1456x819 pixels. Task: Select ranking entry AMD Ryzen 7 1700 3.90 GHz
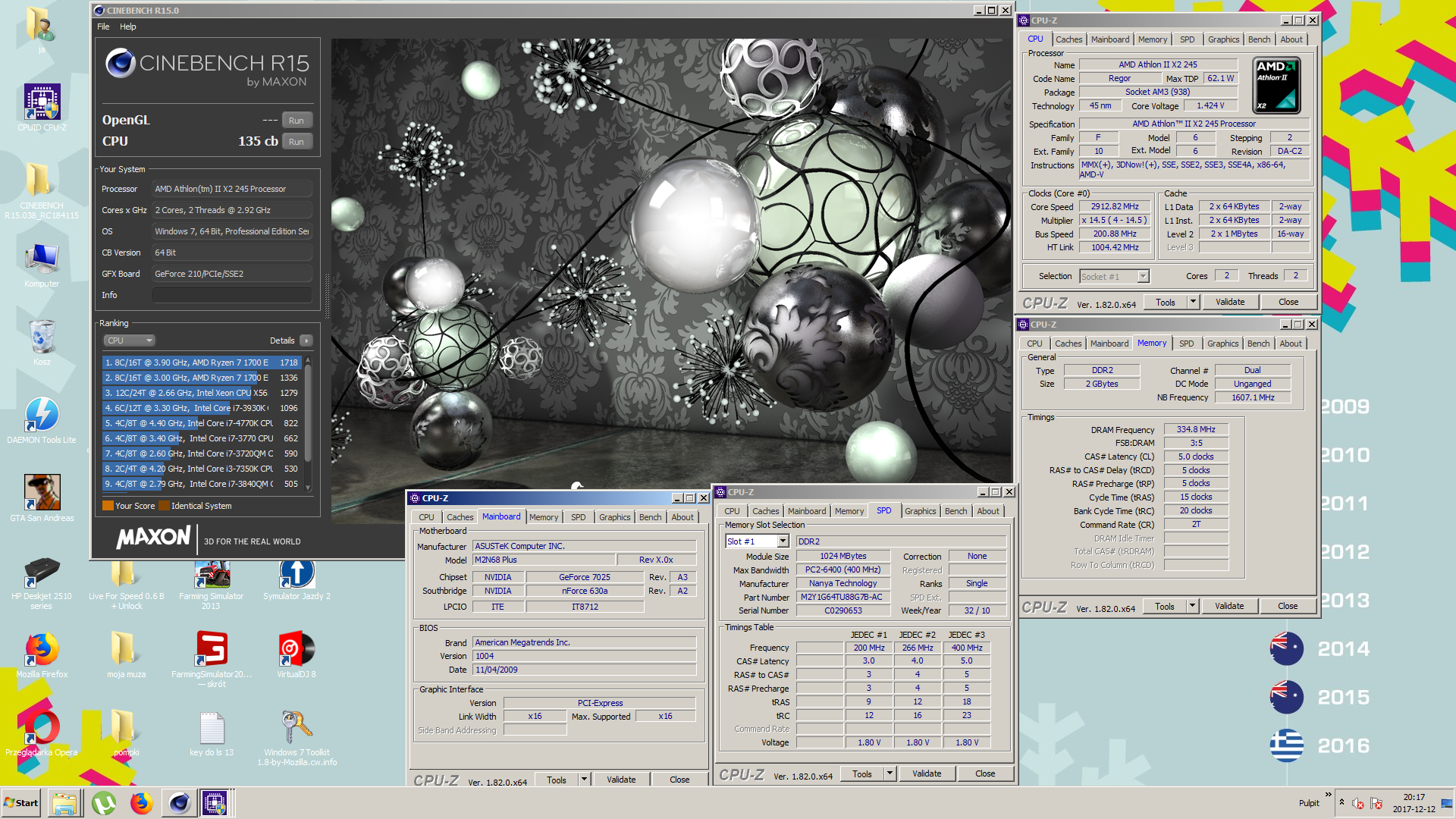[x=202, y=362]
